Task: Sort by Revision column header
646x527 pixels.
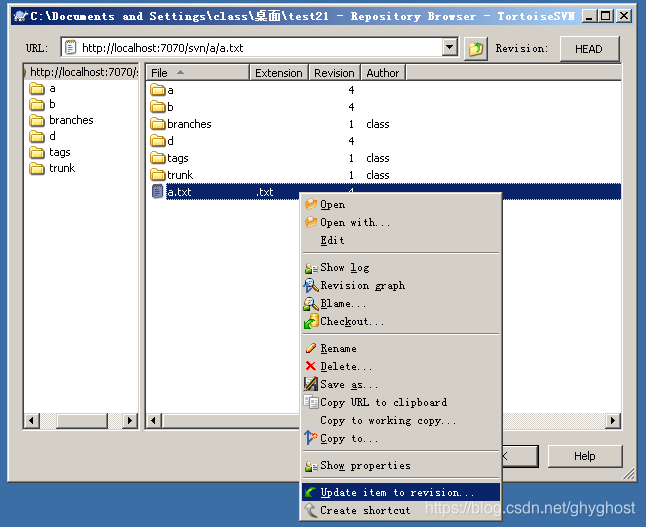Action: 335,73
